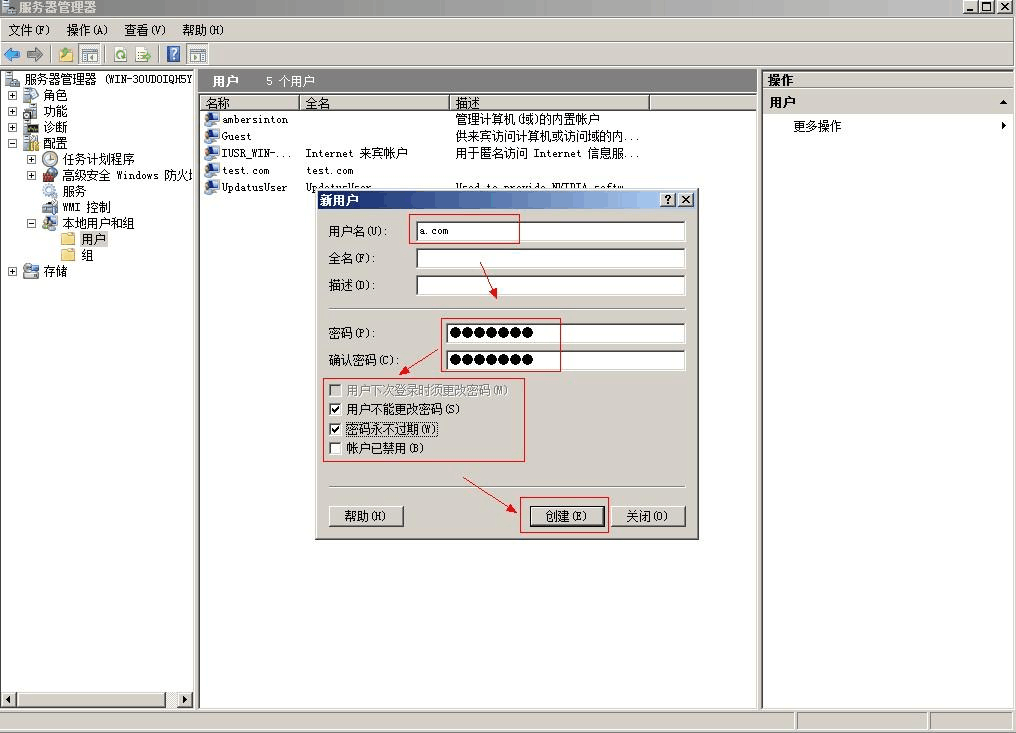Screen dimensions: 1016x733
Task: Expand the 角色 tree node
Action: pyautogui.click(x=13, y=96)
